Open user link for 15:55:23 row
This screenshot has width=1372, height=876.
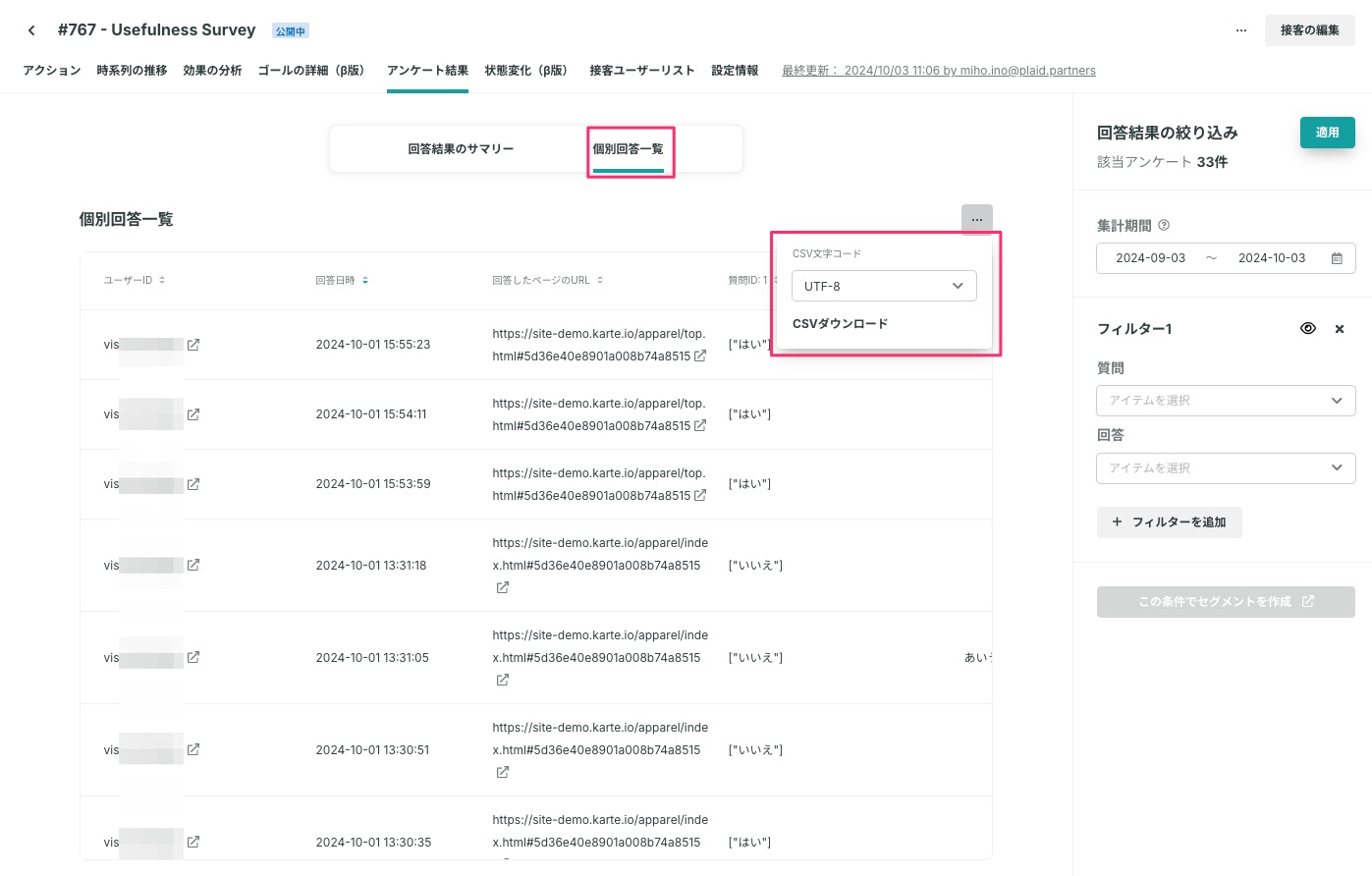(x=193, y=345)
